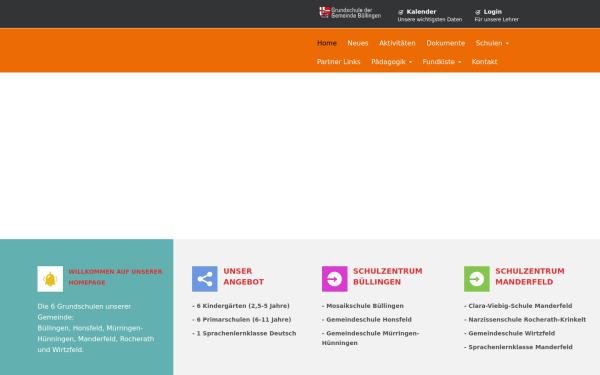Click the Gemeindeschule Mürringen-Hünningen entry
The width and height of the screenshot is (600, 375).
tap(370, 338)
